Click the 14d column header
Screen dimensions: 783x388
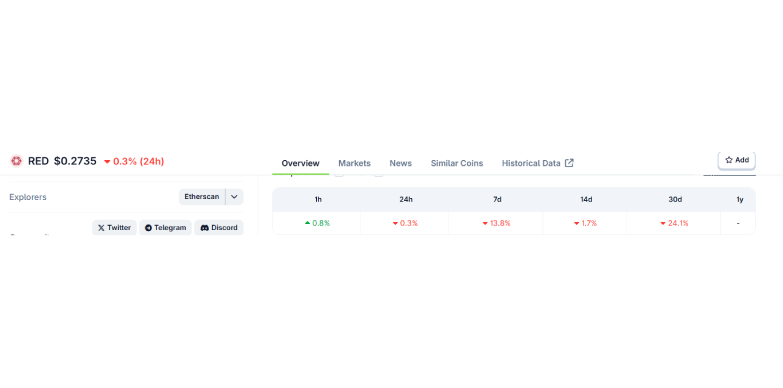click(x=586, y=199)
